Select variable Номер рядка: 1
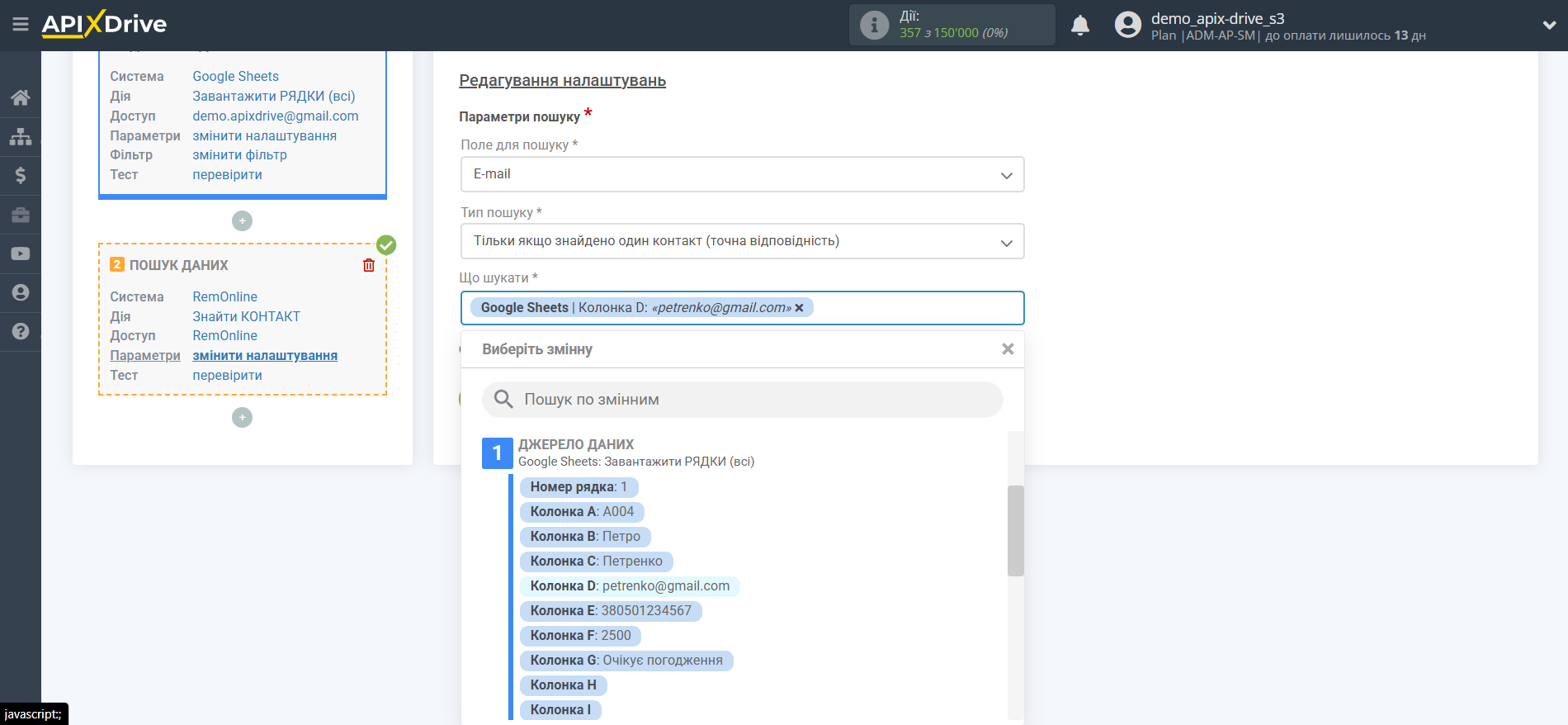 [579, 487]
